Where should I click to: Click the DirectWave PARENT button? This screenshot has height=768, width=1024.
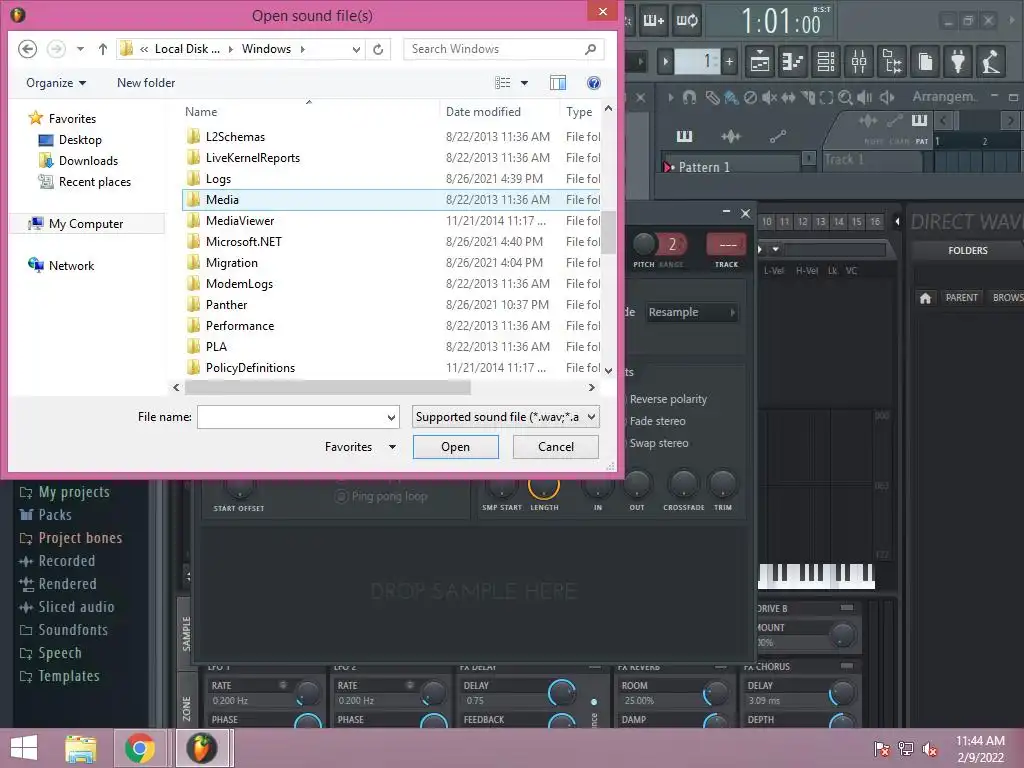click(961, 298)
